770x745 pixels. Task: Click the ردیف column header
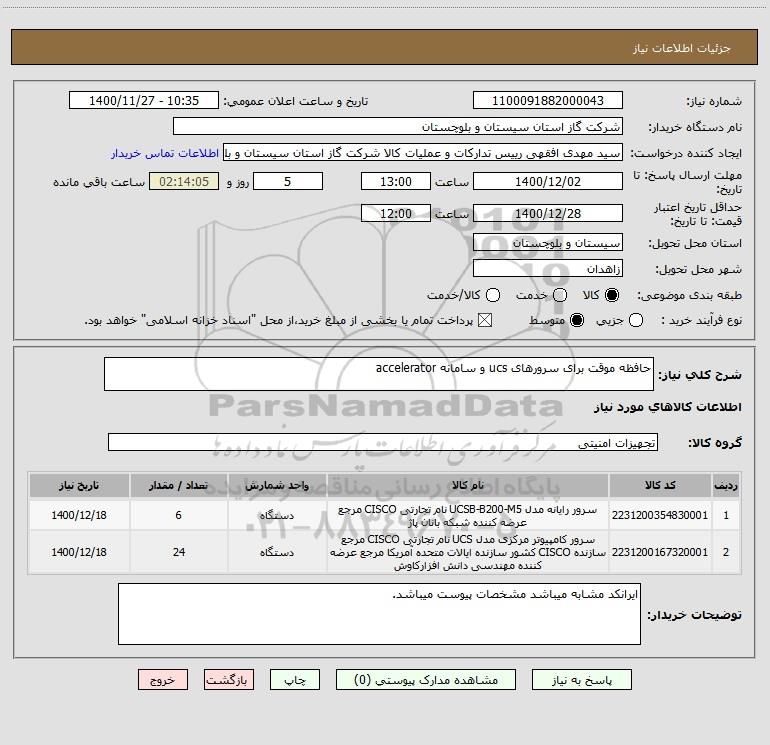[x=726, y=485]
